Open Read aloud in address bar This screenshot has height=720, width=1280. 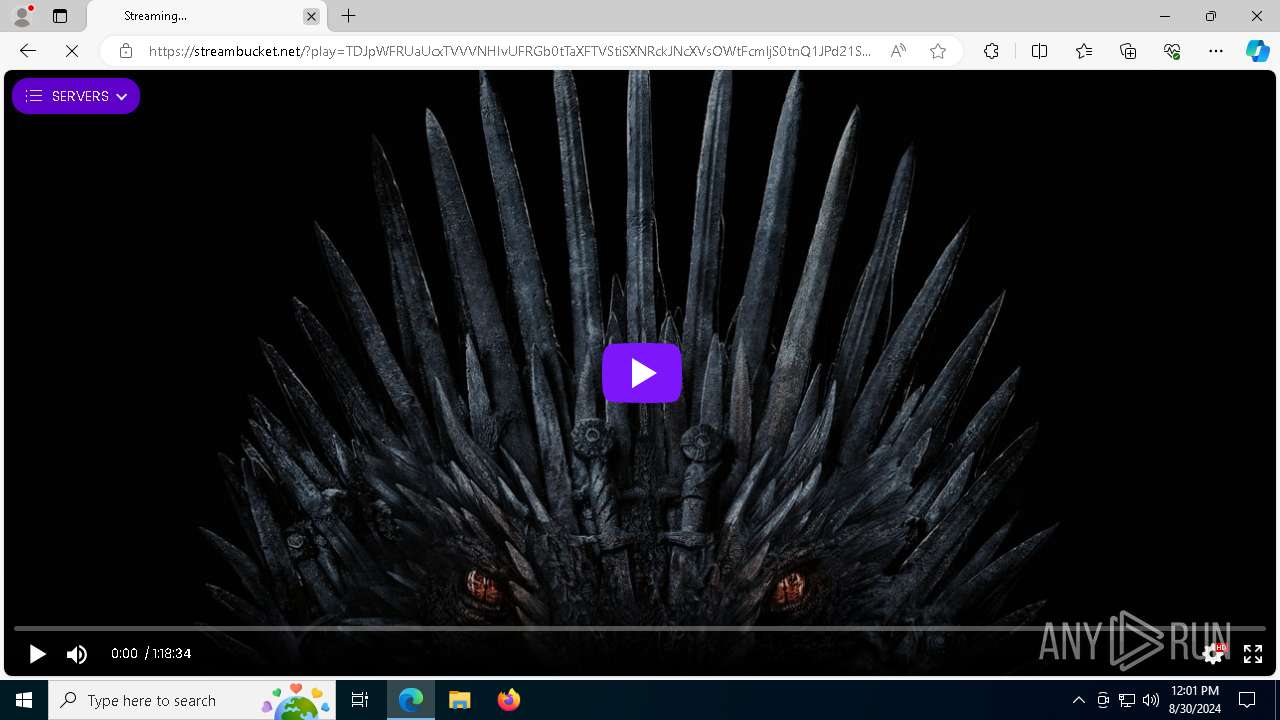[x=898, y=51]
